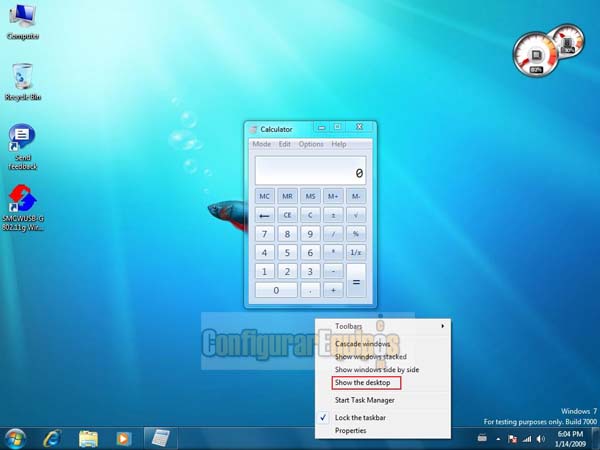Click the 6 key in Calculator
The image size is (600, 450).
pos(310,253)
